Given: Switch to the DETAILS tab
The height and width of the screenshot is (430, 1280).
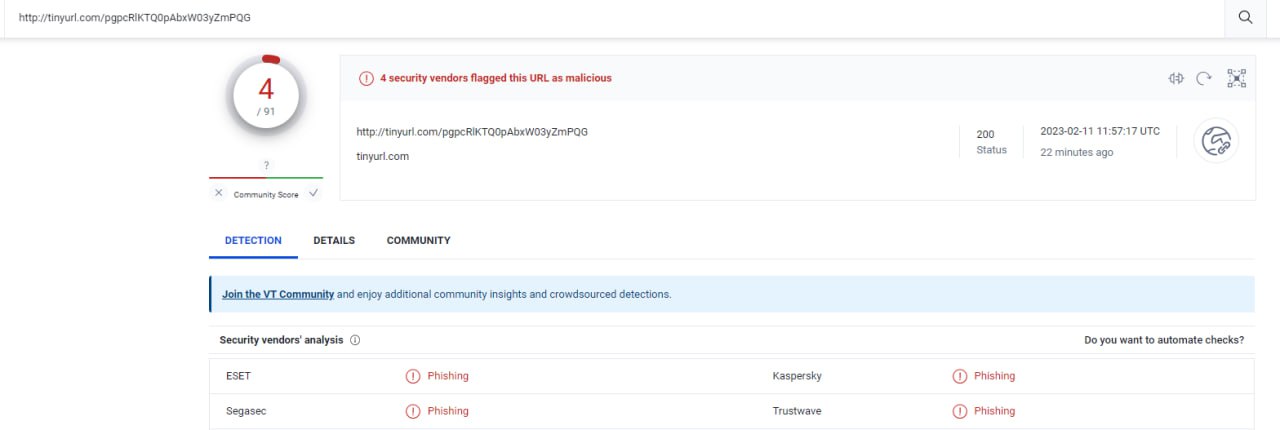Looking at the screenshot, I should [334, 241].
